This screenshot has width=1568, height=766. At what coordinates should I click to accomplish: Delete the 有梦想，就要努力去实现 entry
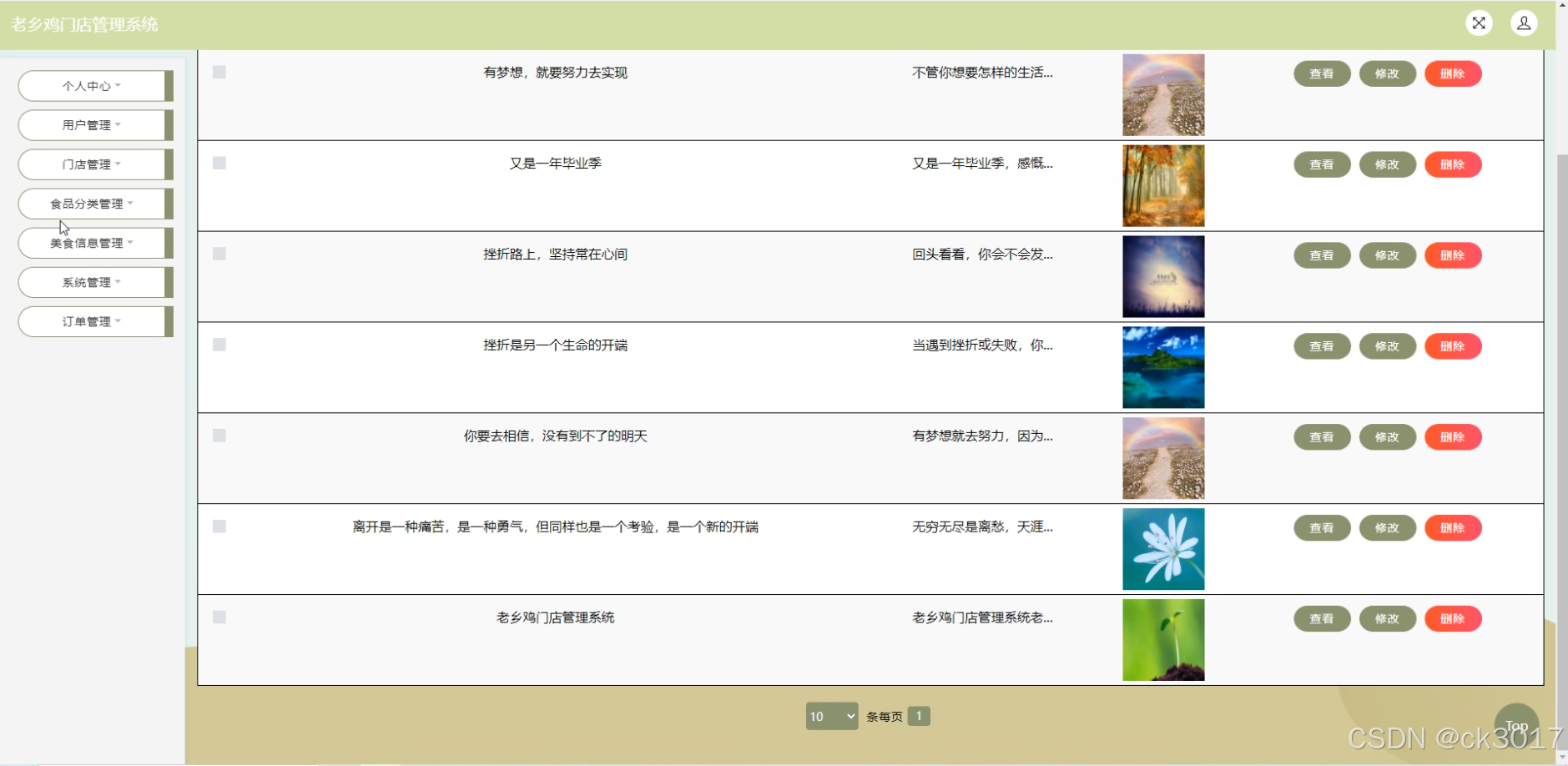pos(1453,73)
